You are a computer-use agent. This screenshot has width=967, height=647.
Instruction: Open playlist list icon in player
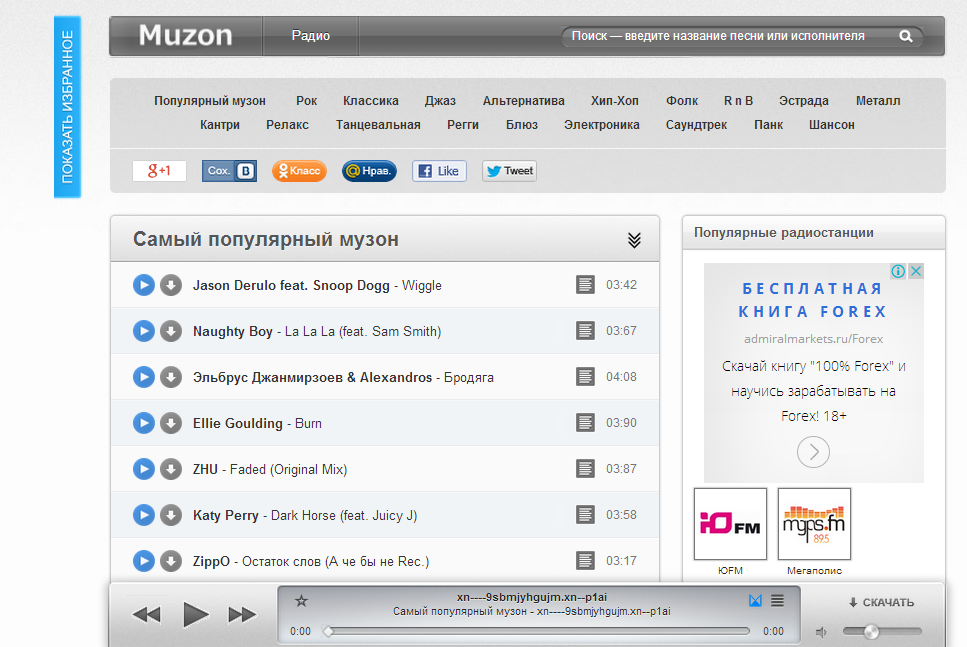[x=778, y=600]
